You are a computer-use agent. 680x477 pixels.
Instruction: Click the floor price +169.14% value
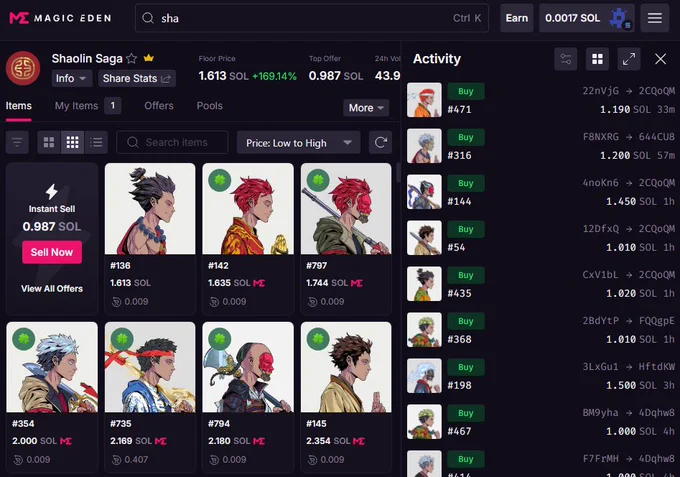(x=275, y=76)
